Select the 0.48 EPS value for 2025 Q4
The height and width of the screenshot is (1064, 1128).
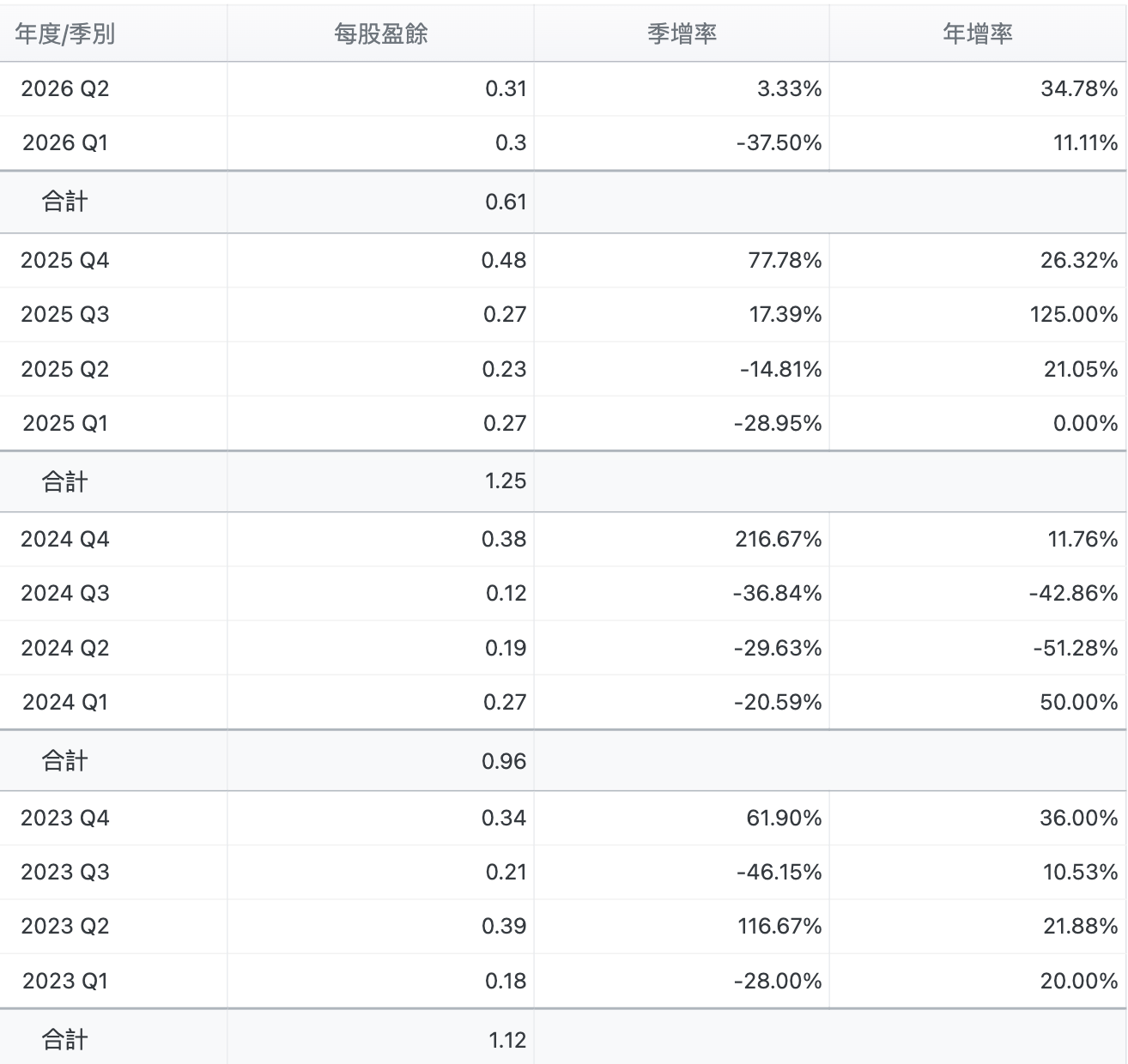504,260
